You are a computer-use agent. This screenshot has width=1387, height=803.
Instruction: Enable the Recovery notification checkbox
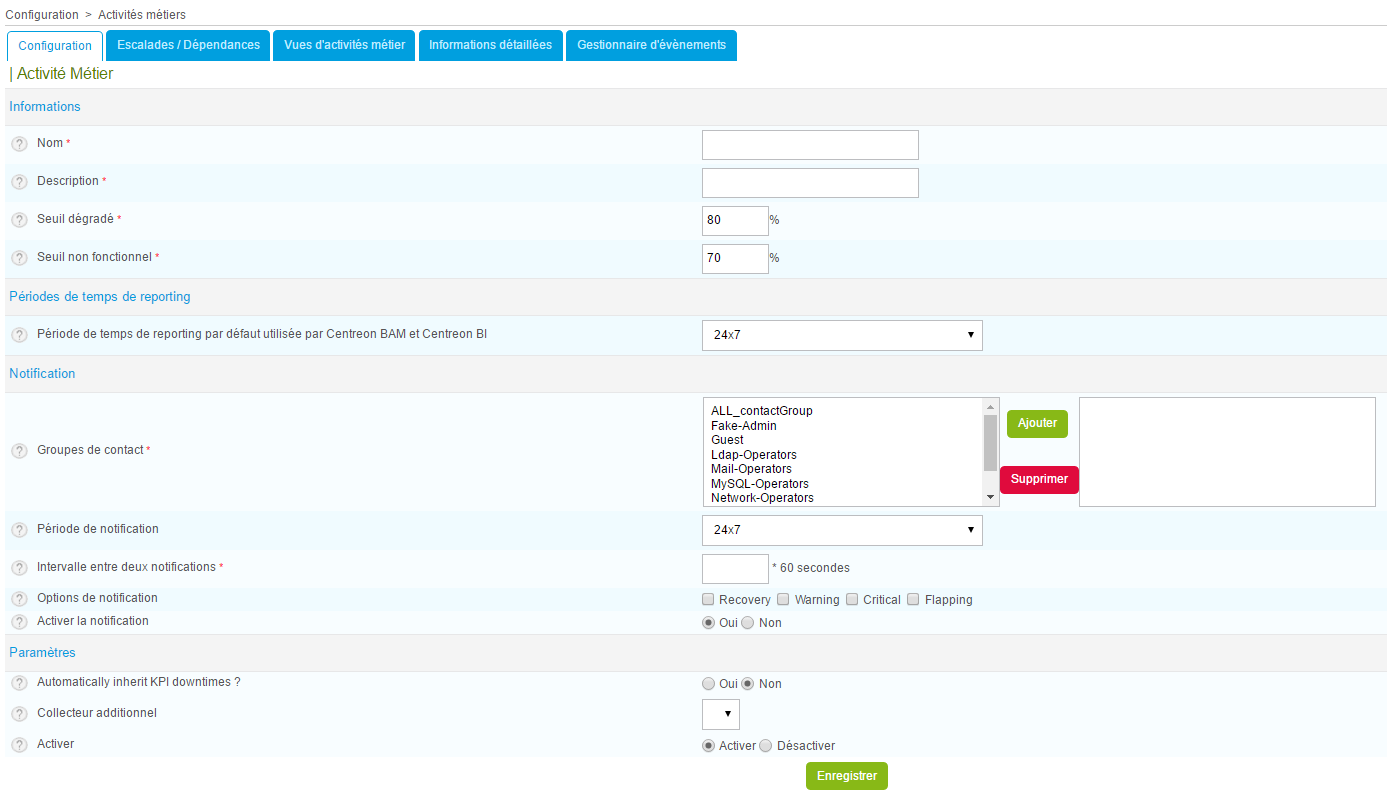click(x=709, y=600)
